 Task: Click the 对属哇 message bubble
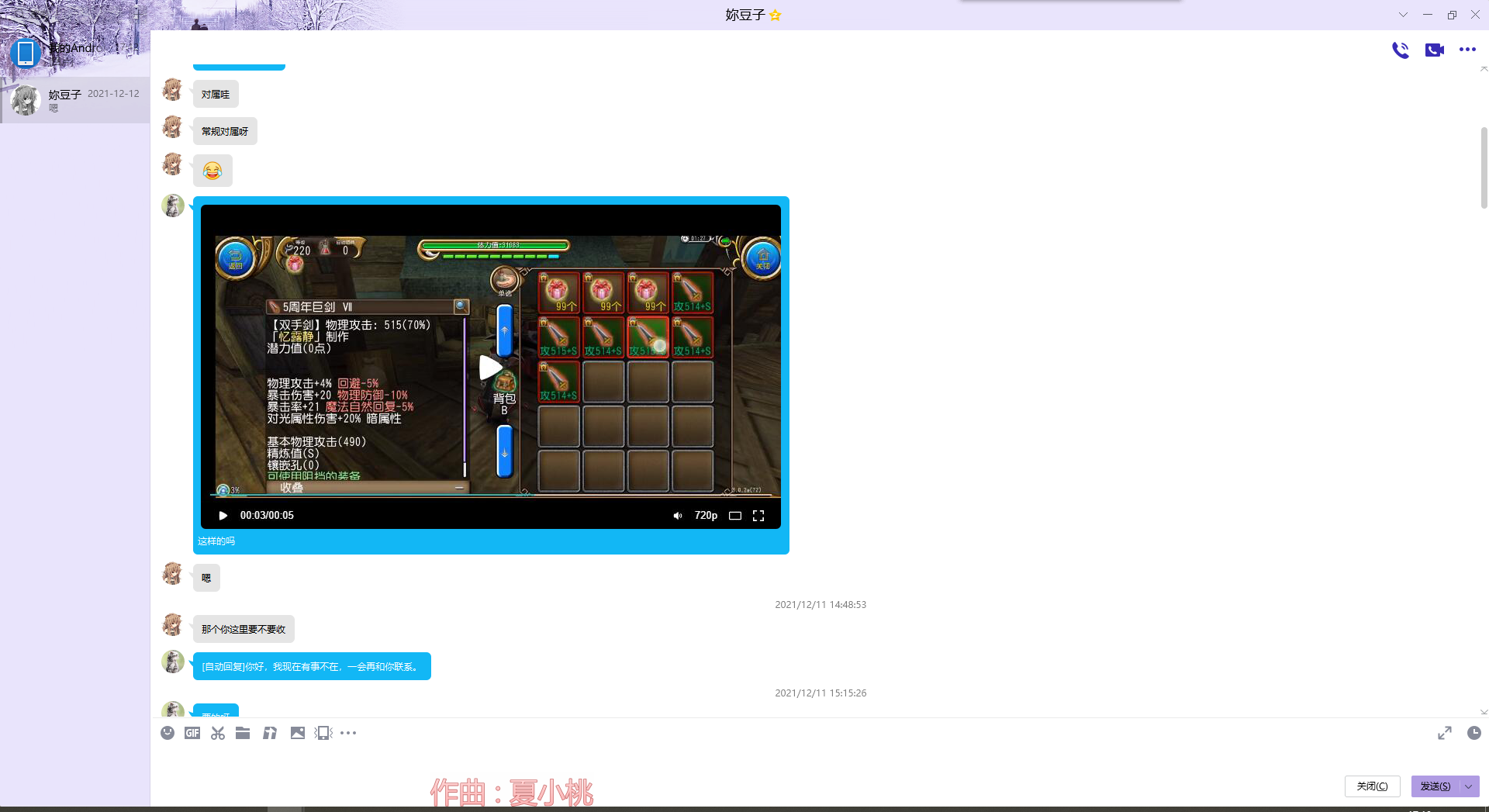coord(216,95)
